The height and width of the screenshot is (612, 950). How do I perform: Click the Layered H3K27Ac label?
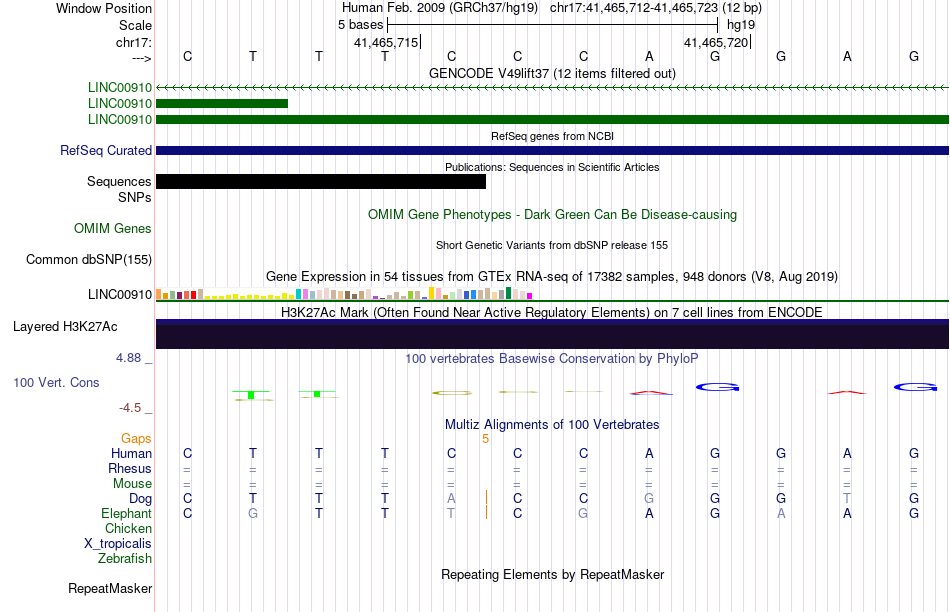point(65,327)
